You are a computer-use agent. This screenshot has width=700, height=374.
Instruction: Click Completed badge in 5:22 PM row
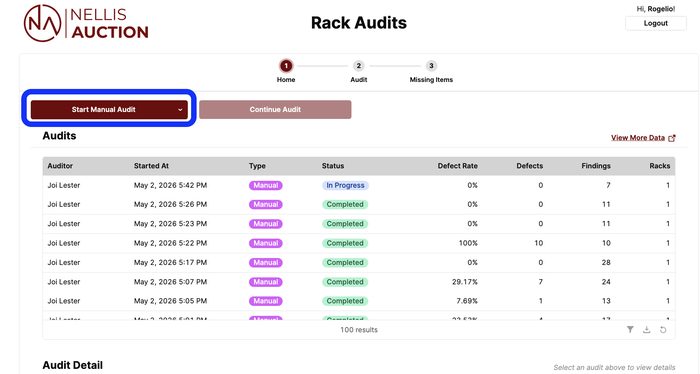(x=345, y=243)
